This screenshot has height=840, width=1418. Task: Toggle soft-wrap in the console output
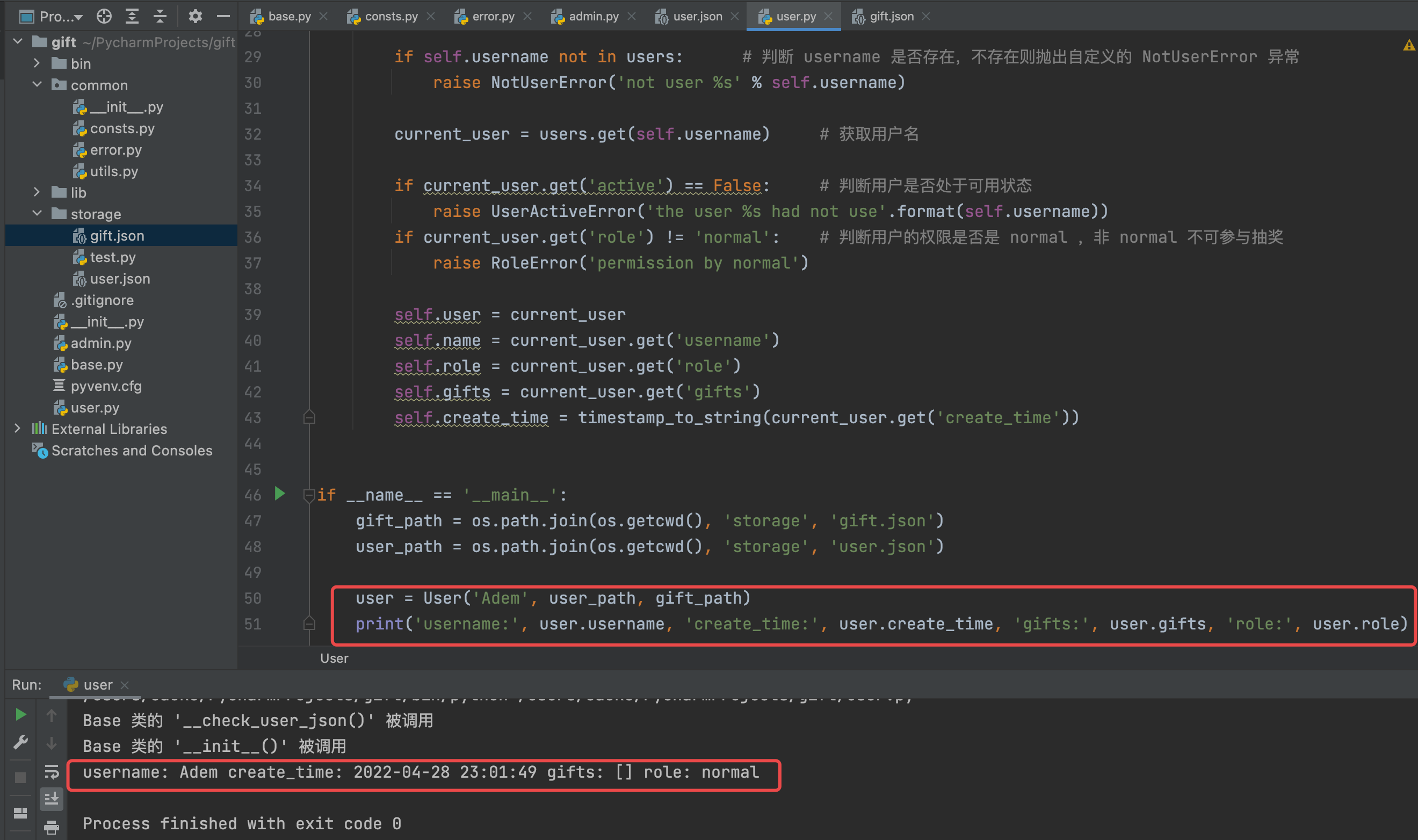pyautogui.click(x=52, y=771)
